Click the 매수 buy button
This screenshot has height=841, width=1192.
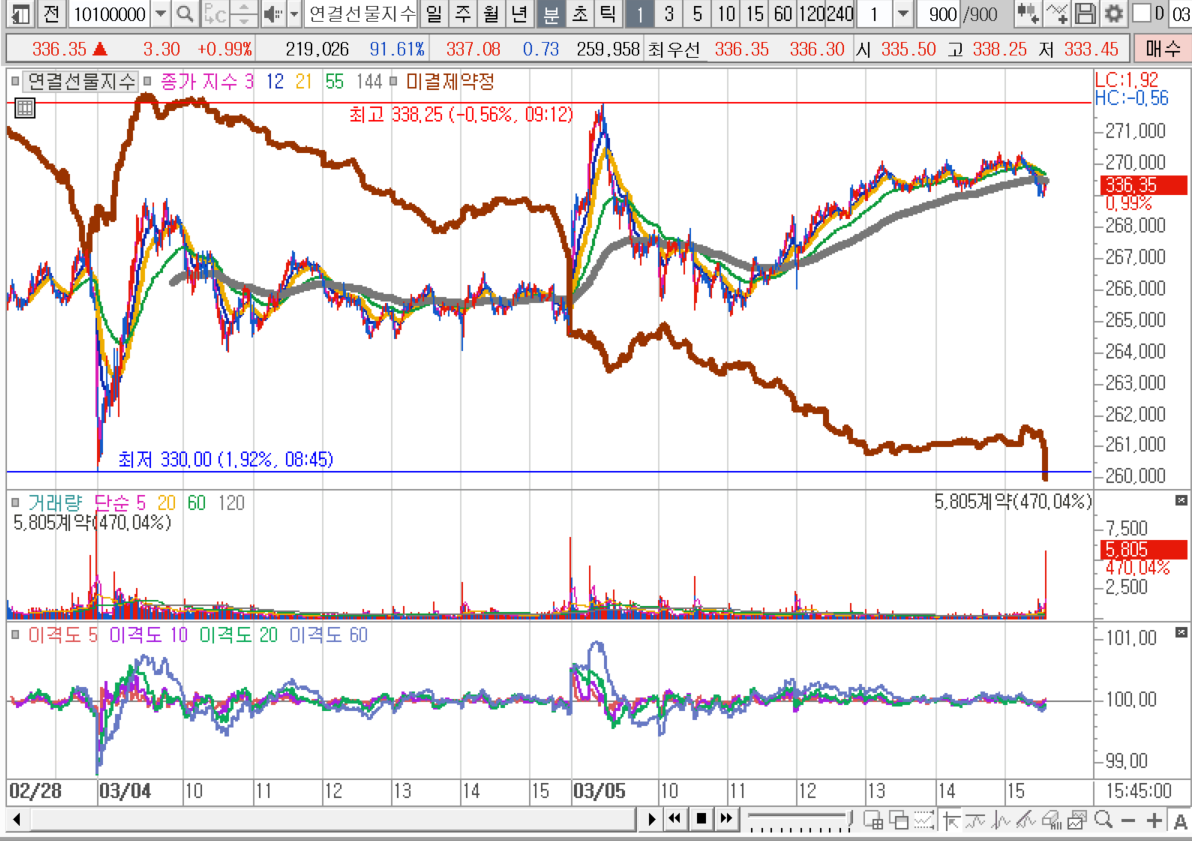pos(1161,48)
